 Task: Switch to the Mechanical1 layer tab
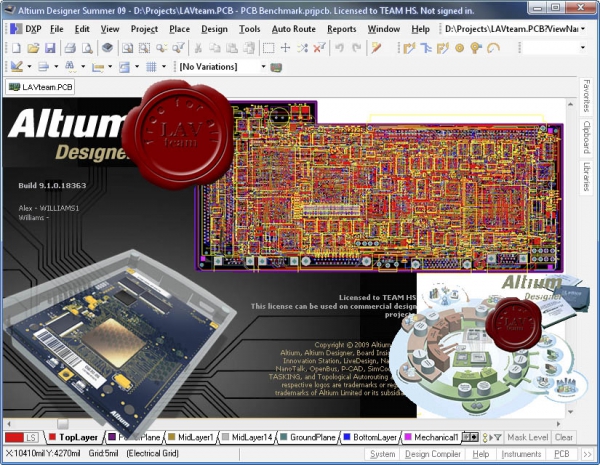pyautogui.click(x=431, y=437)
